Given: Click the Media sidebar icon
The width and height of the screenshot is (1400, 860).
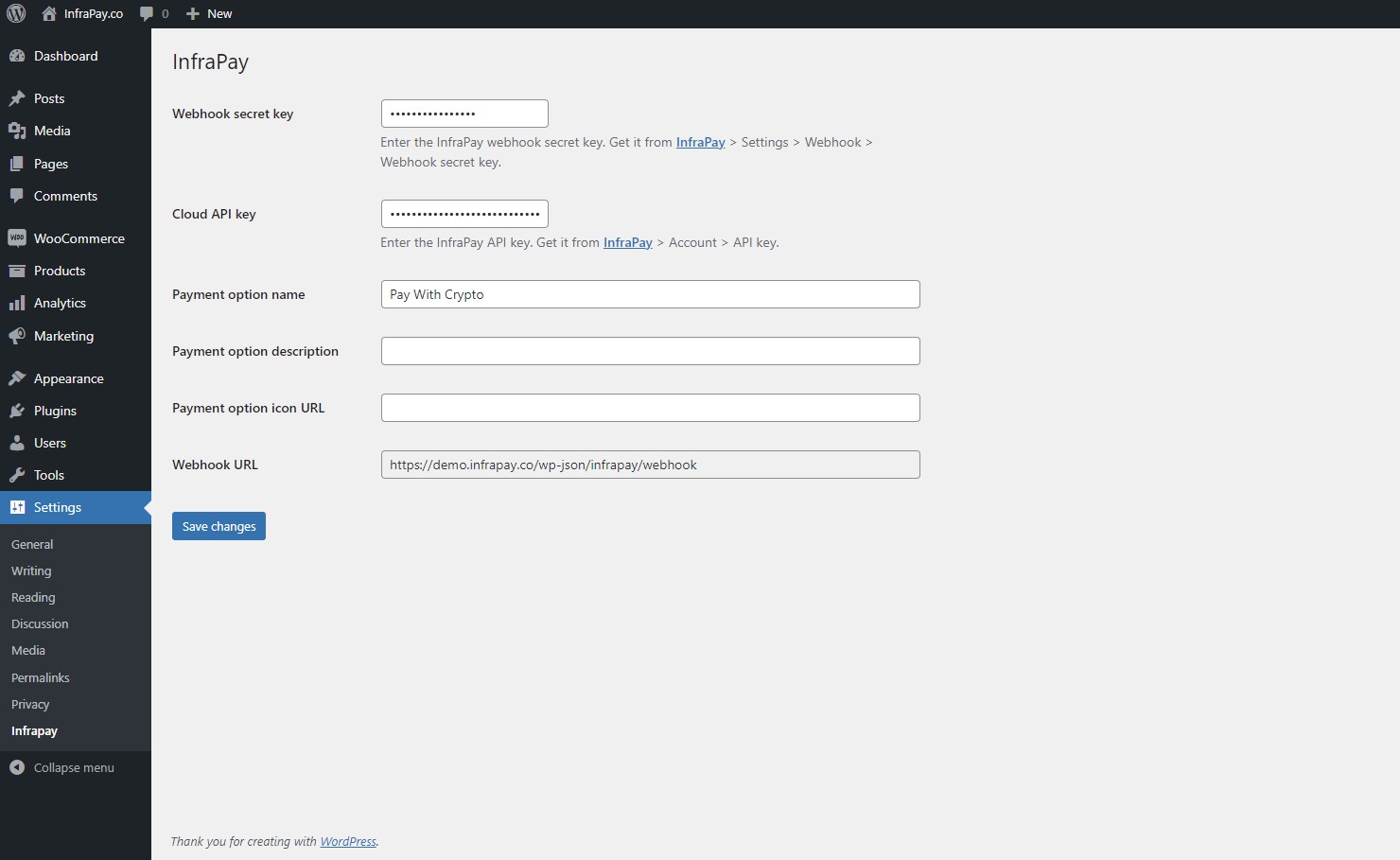Looking at the screenshot, I should [x=17, y=131].
